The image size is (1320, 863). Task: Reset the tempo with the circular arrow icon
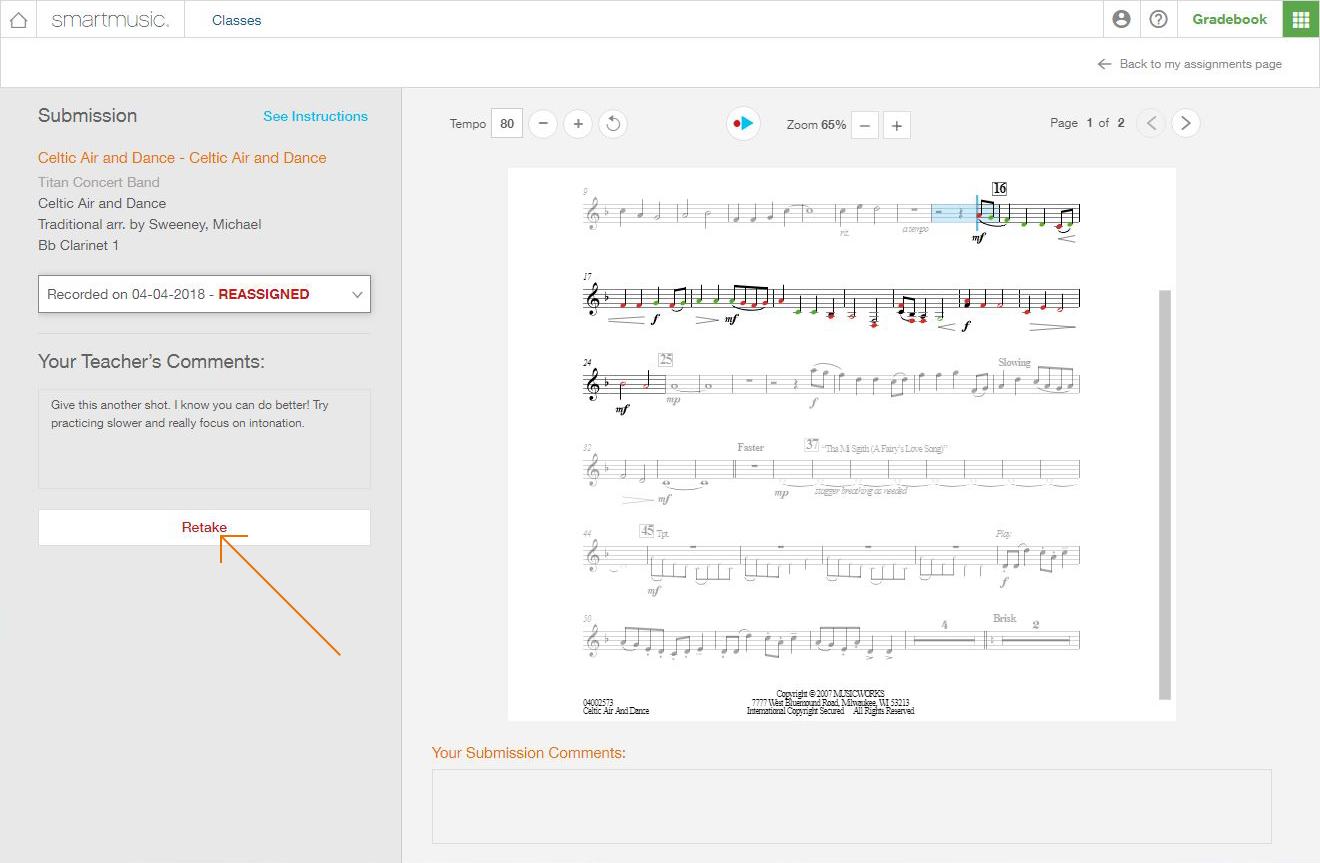[613, 124]
